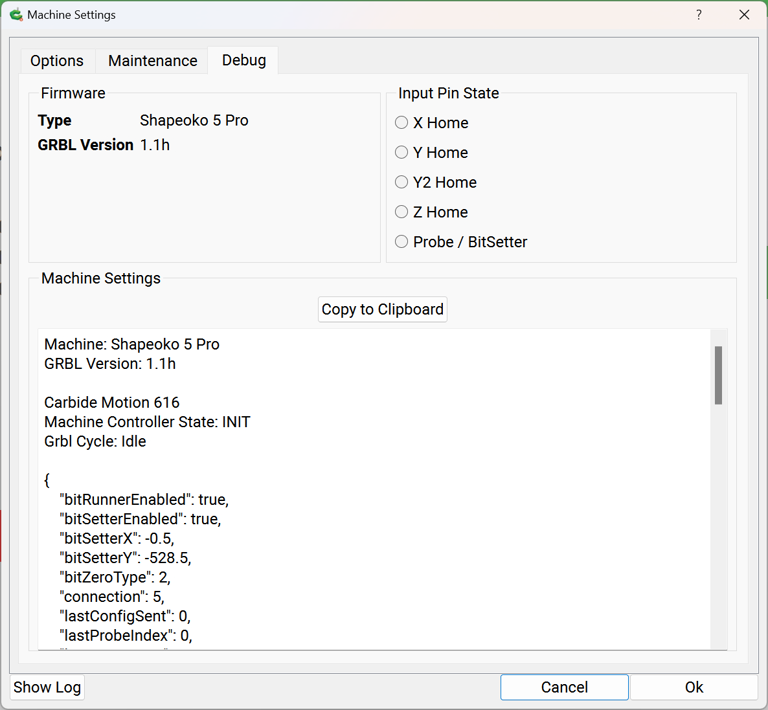Close the Machine Settings dialog with X

[x=744, y=15]
